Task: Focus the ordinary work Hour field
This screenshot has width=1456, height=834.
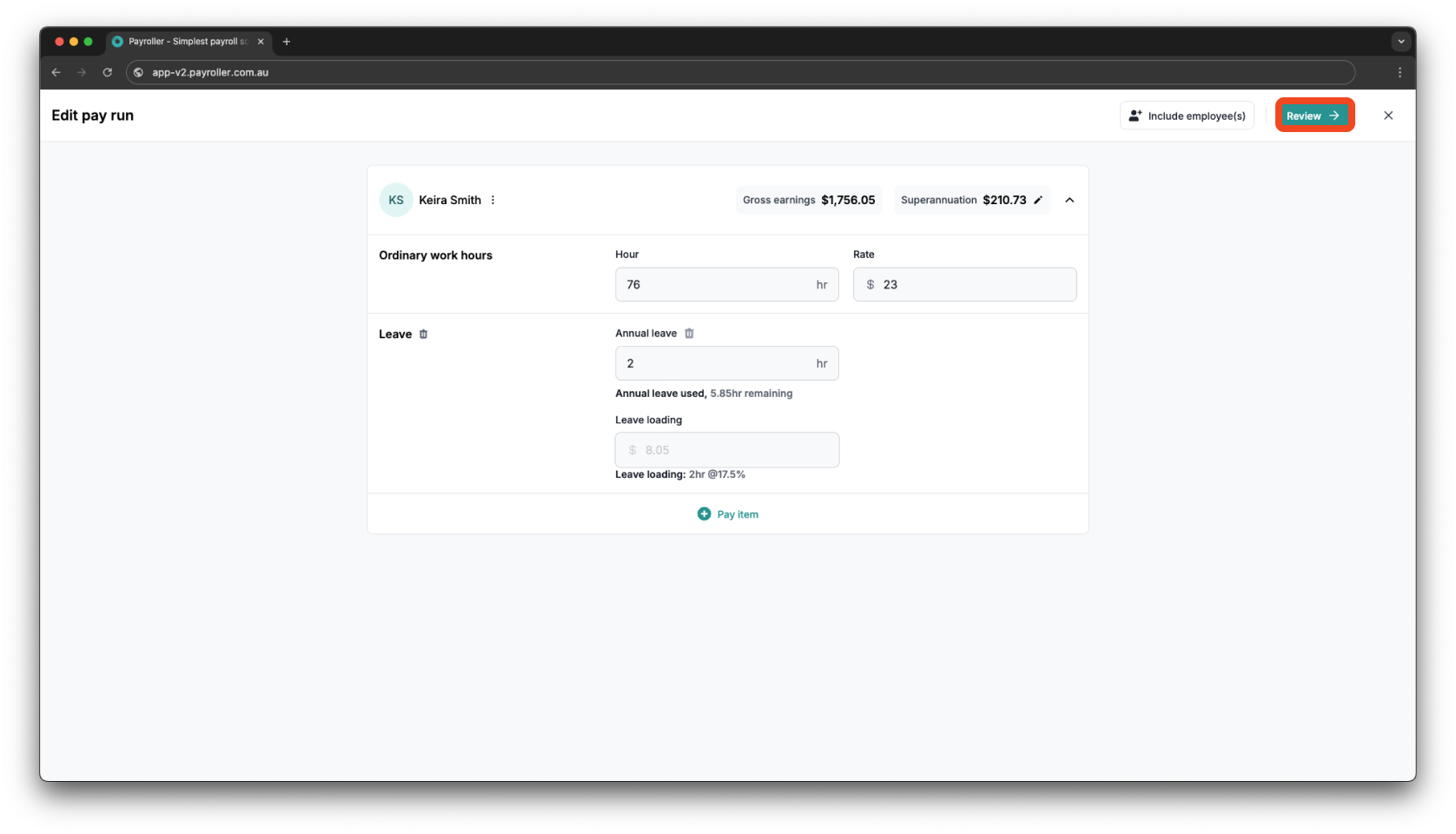Action: [x=727, y=285]
